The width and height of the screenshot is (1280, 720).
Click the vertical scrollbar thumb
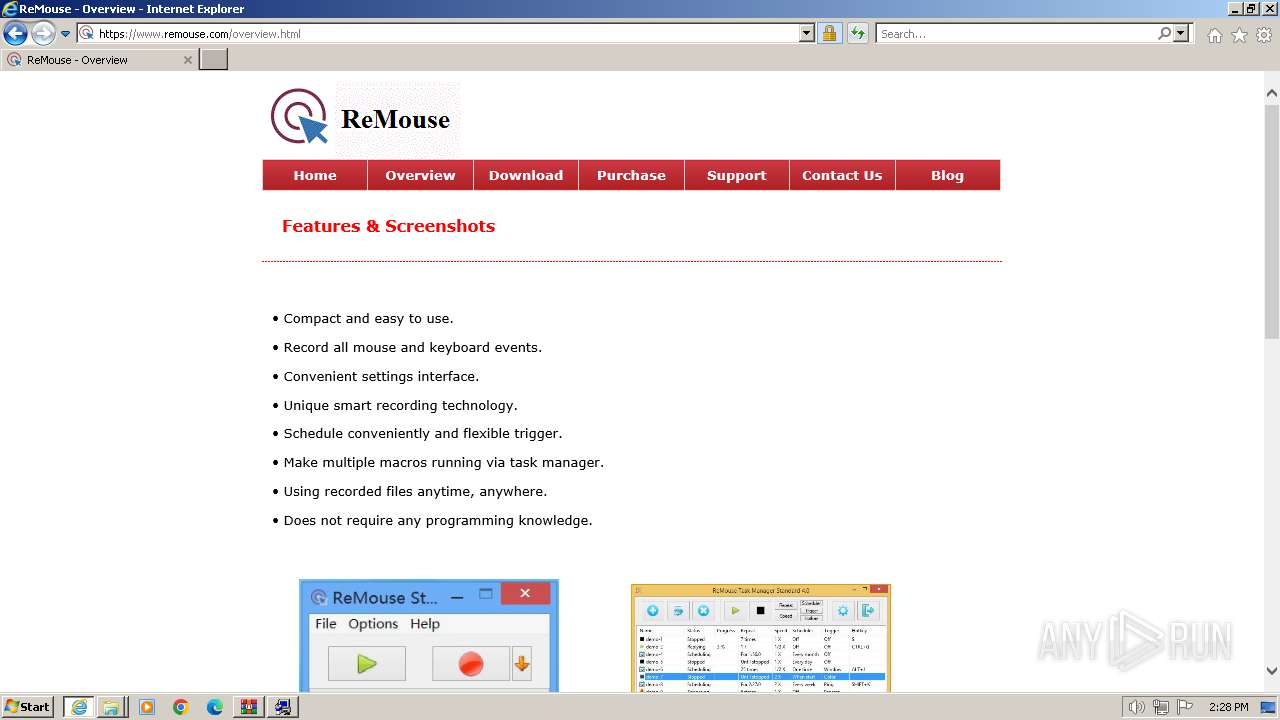[1272, 220]
